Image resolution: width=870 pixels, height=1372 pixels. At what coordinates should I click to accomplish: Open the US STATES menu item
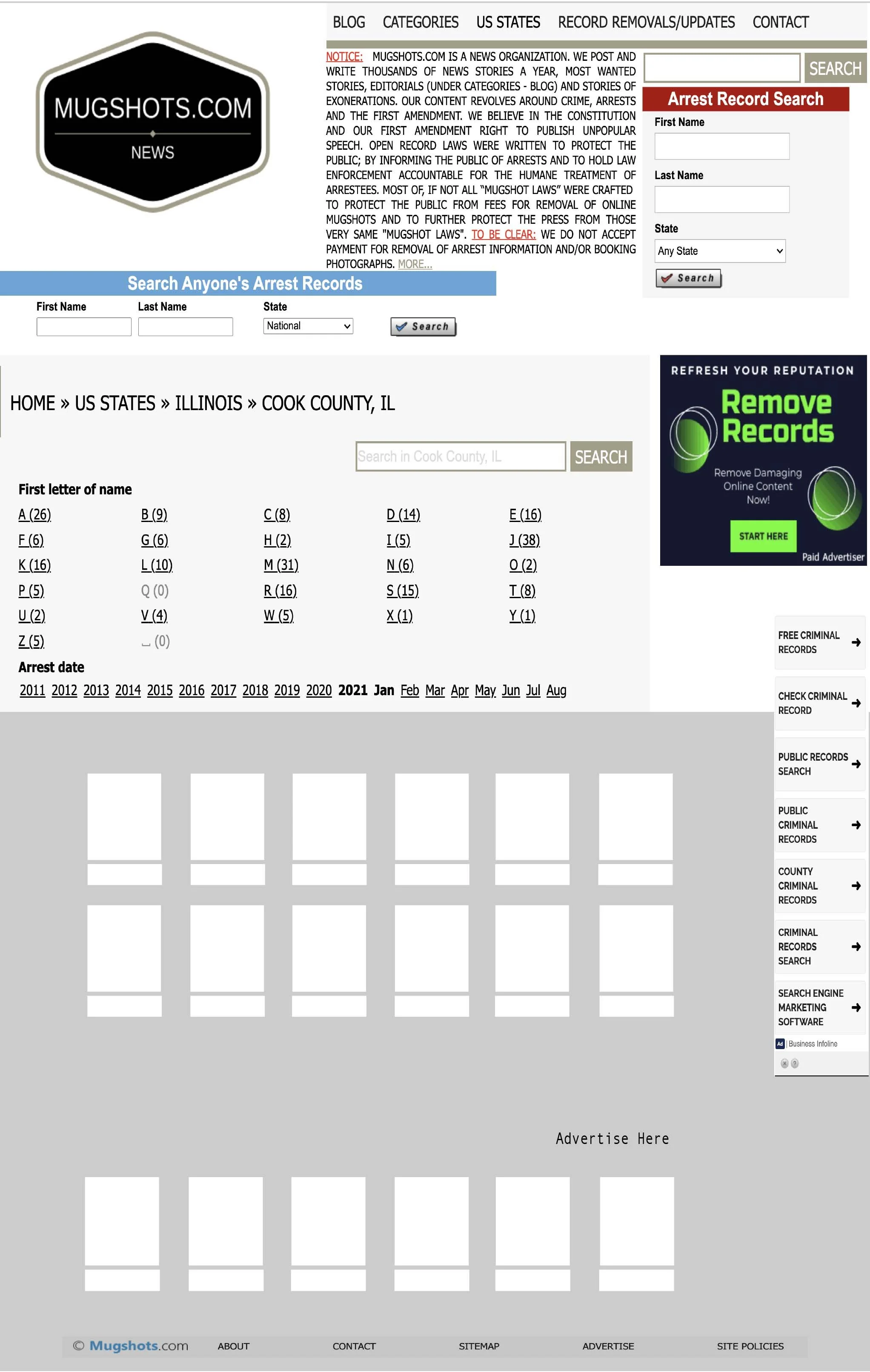click(x=508, y=22)
